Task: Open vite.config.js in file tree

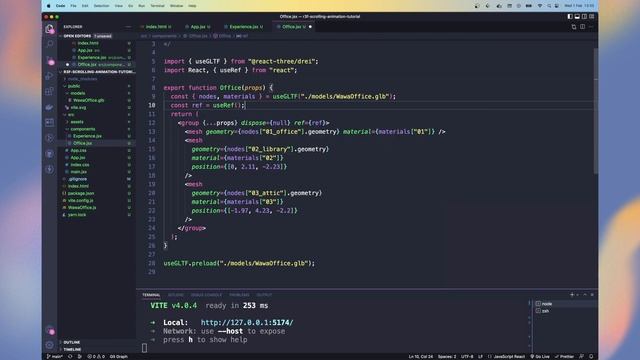Action: point(97,200)
